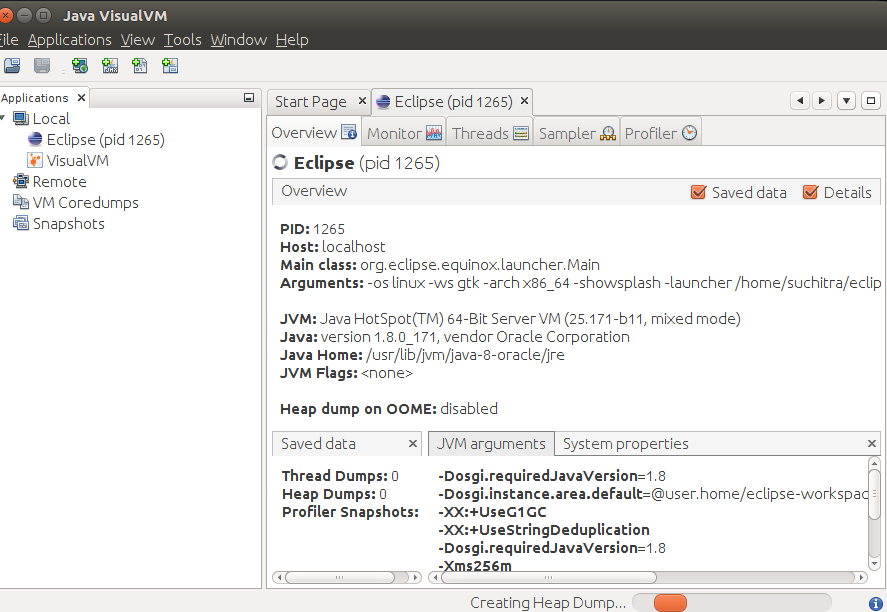This screenshot has width=887, height=612.
Task: Click the Creating Heap Dump status text
Action: (x=548, y=603)
